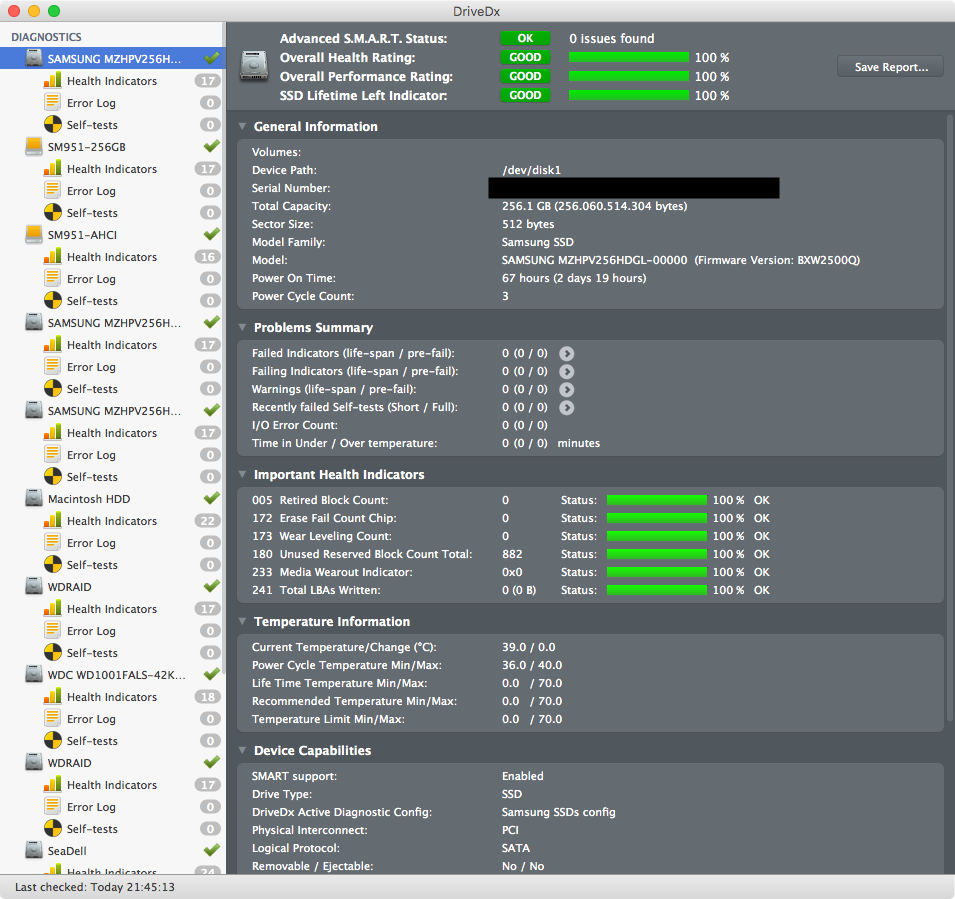The image size is (955, 899).
Task: Click badge 16 beside SM951-AHCI Health Indicators
Action: tap(208, 257)
